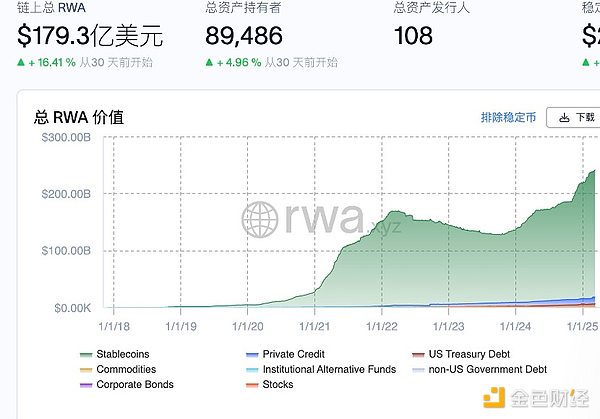Viewport: 600px width, 419px height.
Task: Toggle the Private Credit legend series
Action: (x=291, y=354)
